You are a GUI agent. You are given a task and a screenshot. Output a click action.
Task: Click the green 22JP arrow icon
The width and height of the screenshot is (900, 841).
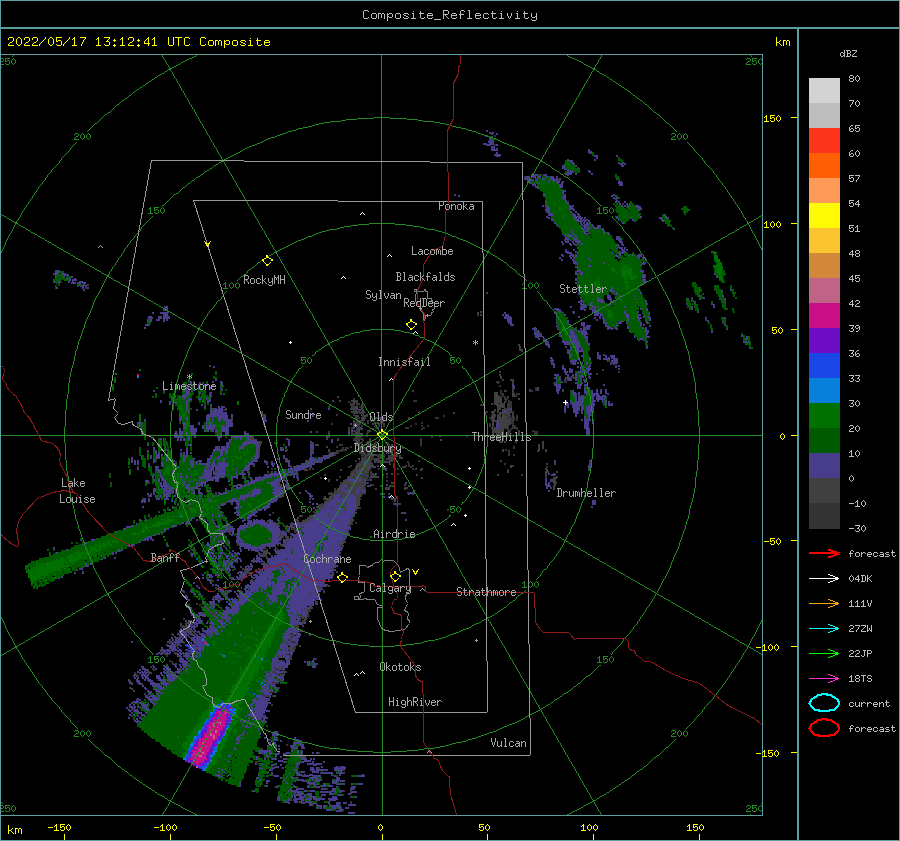[824, 653]
